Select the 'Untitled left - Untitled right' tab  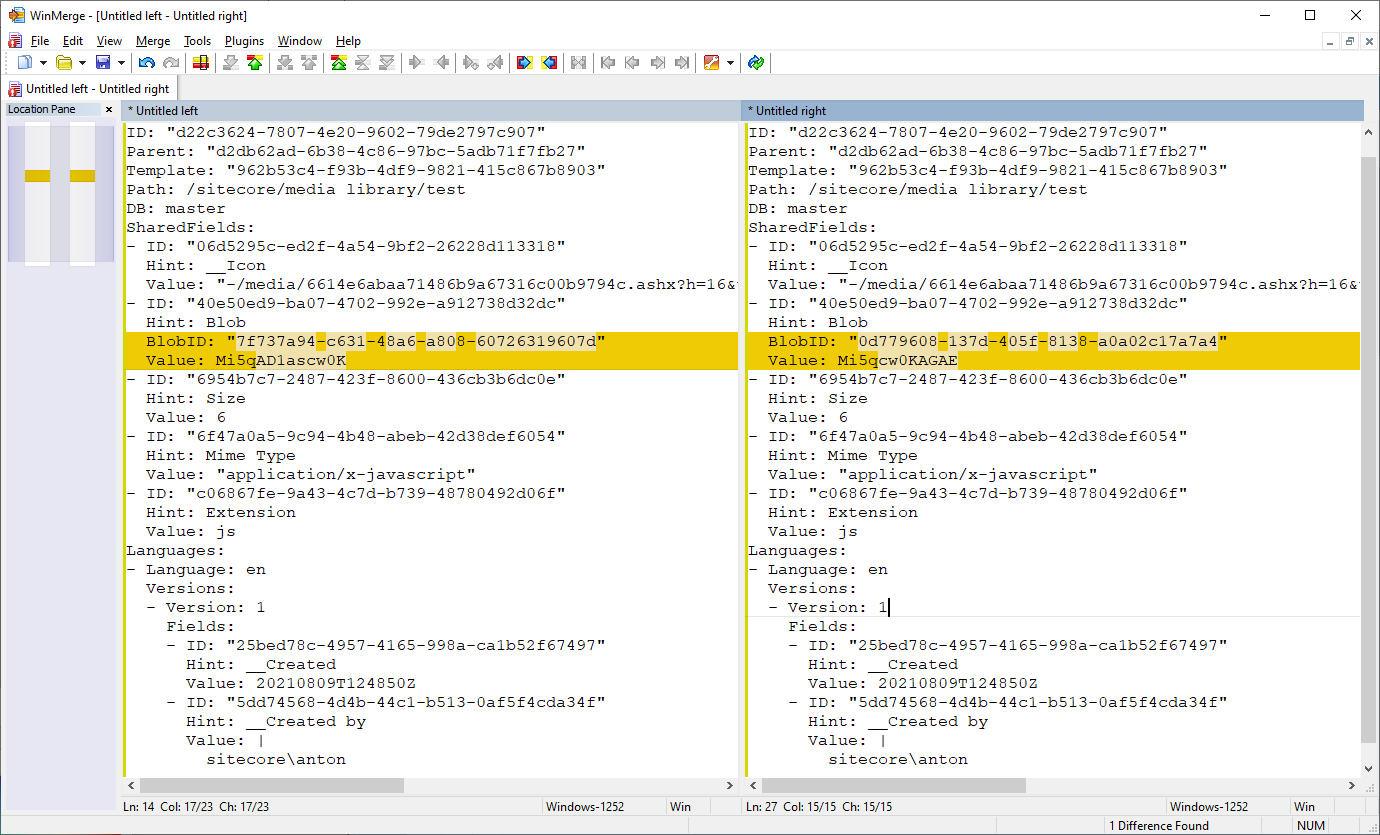pyautogui.click(x=89, y=89)
